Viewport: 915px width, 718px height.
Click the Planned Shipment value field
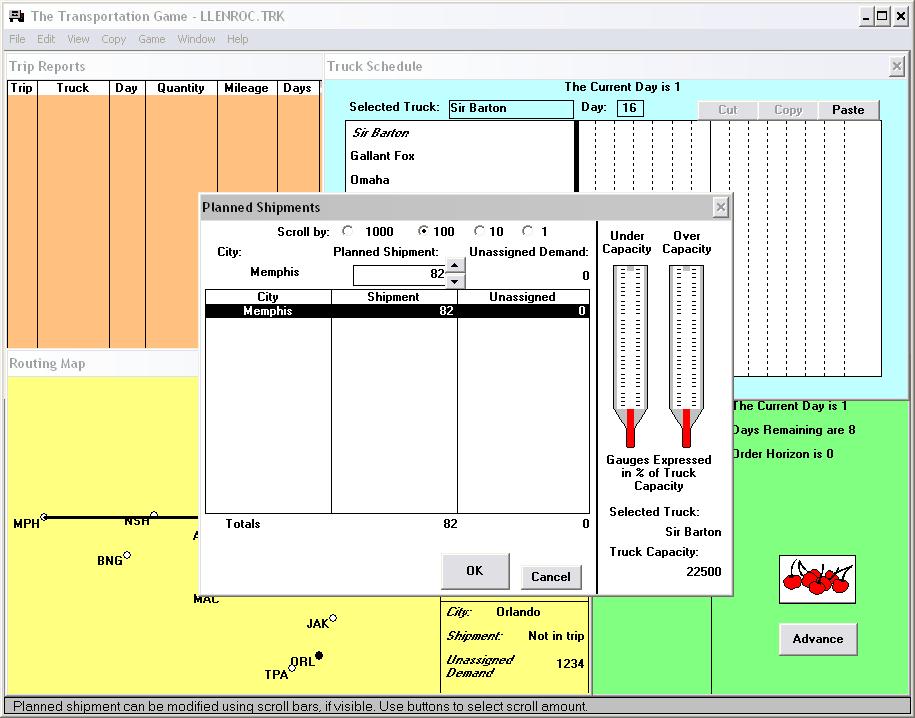pyautogui.click(x=400, y=274)
